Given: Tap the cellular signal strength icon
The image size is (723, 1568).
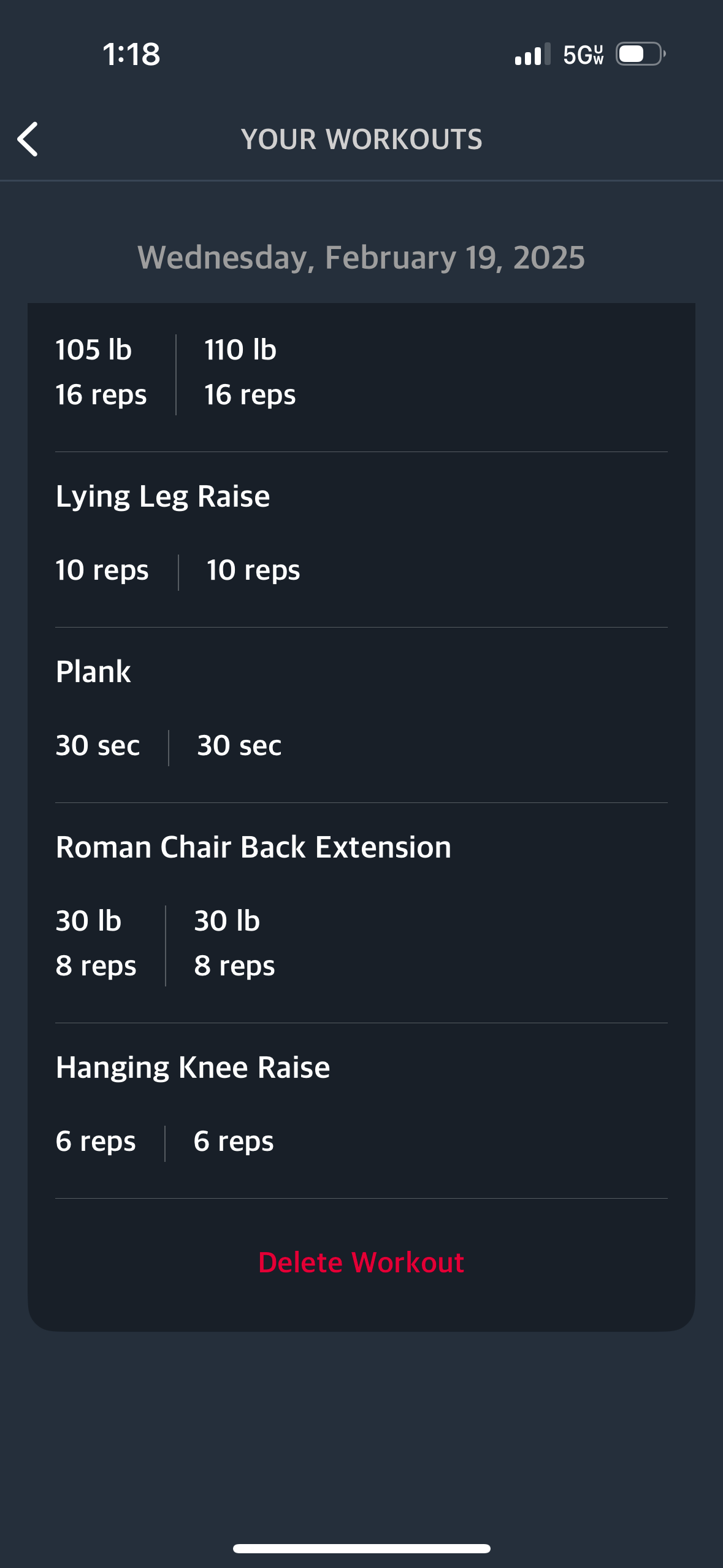Looking at the screenshot, I should (x=532, y=55).
